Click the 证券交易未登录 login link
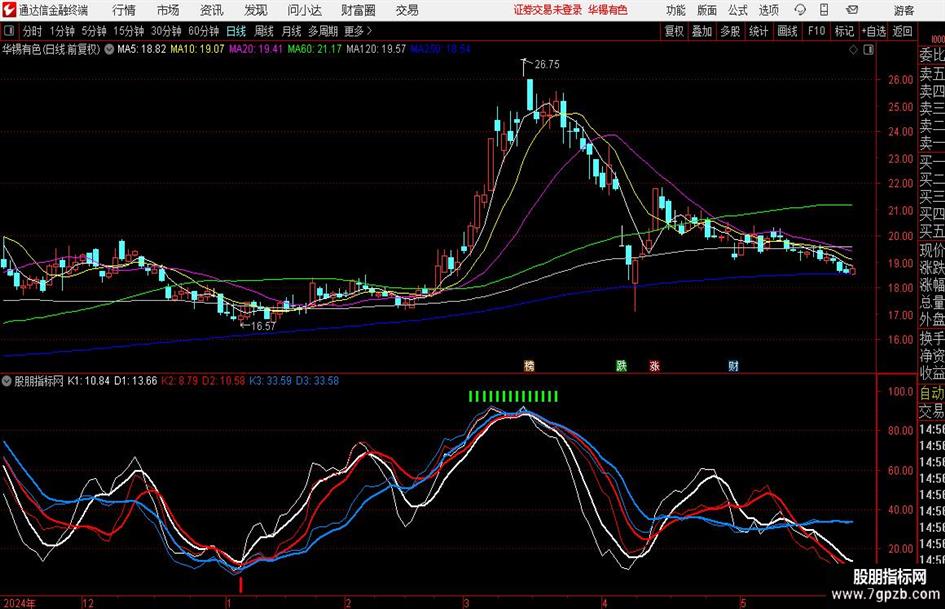This screenshot has height=609, width=945. pos(548,10)
